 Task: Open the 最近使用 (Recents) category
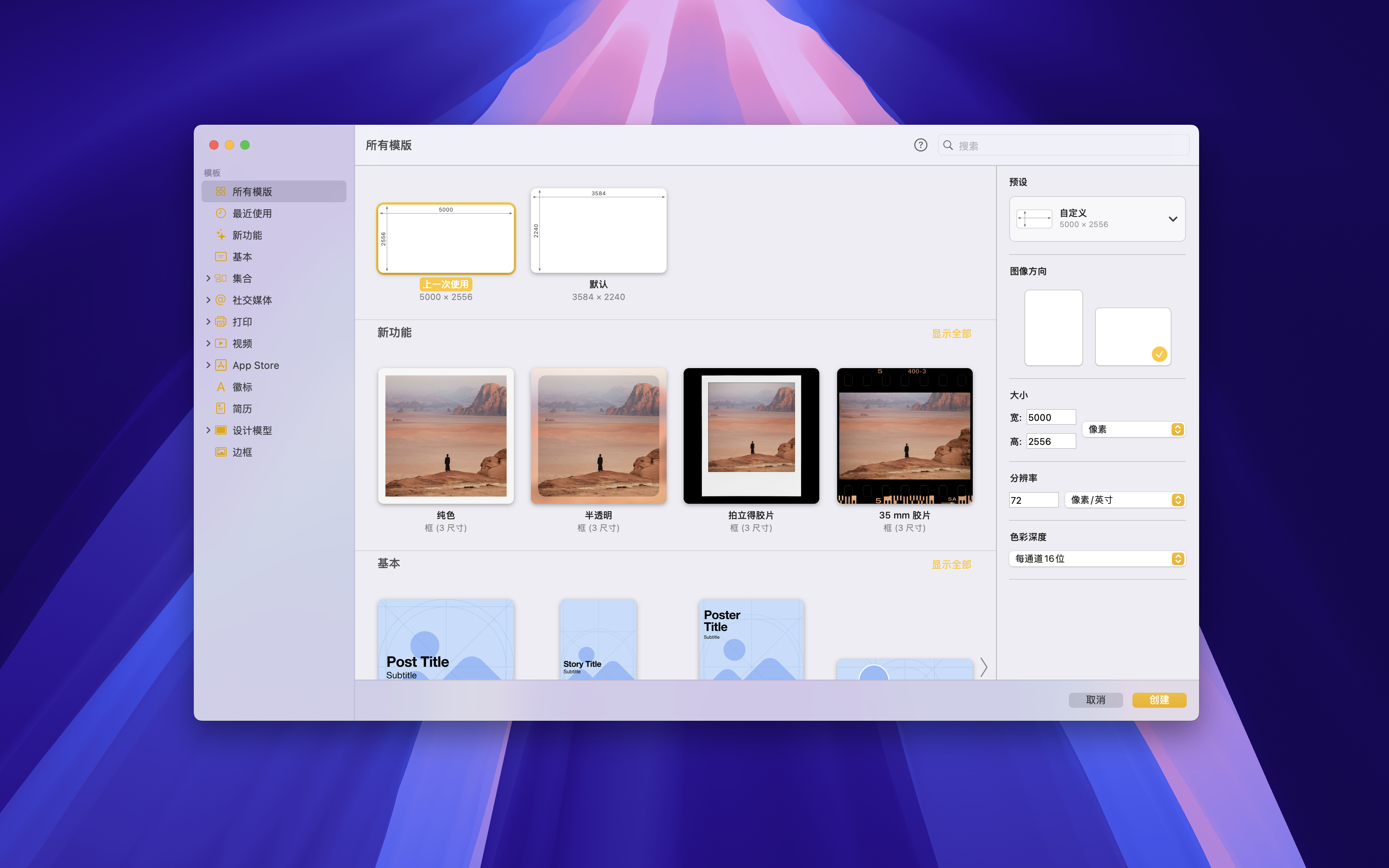point(253,213)
